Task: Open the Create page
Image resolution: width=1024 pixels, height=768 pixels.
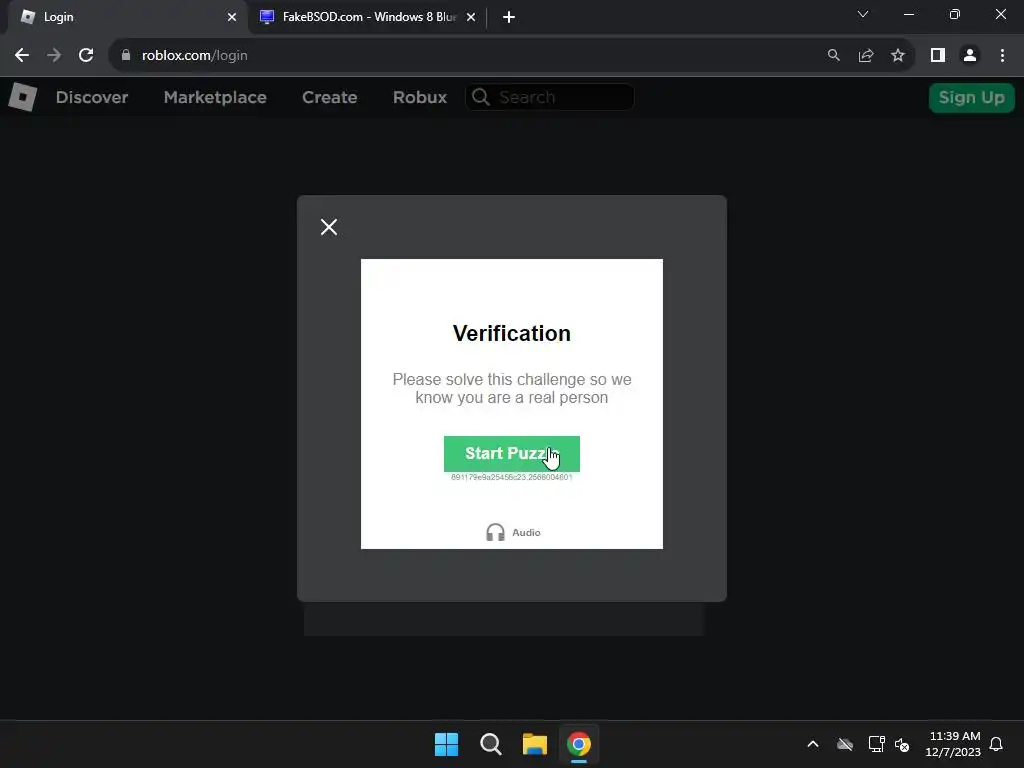Action: tap(329, 97)
